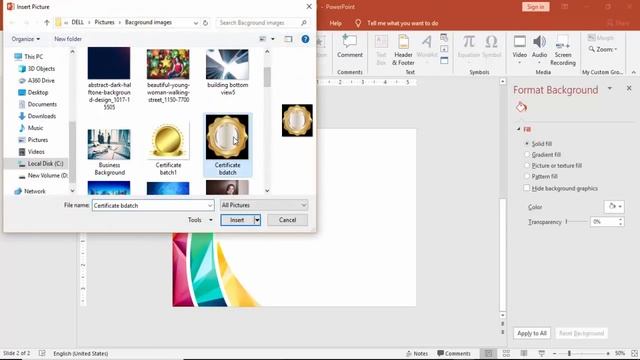
Task: Click the Sign in button
Action: pos(536,7)
